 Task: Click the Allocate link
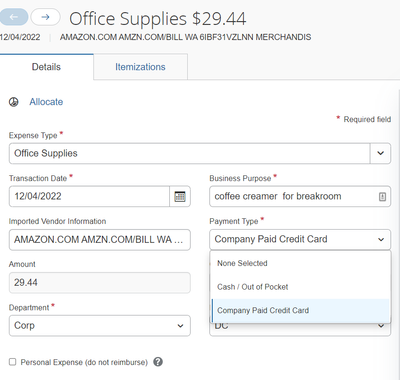click(46, 102)
